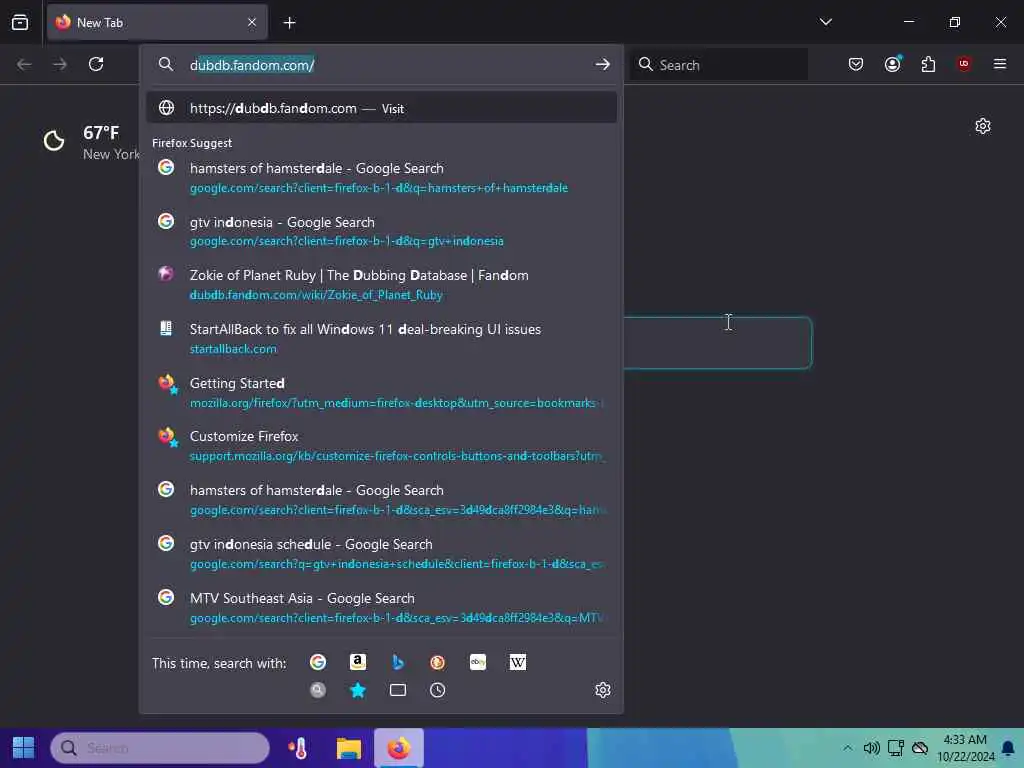Reload the current page
The image size is (1024, 768).
point(96,64)
